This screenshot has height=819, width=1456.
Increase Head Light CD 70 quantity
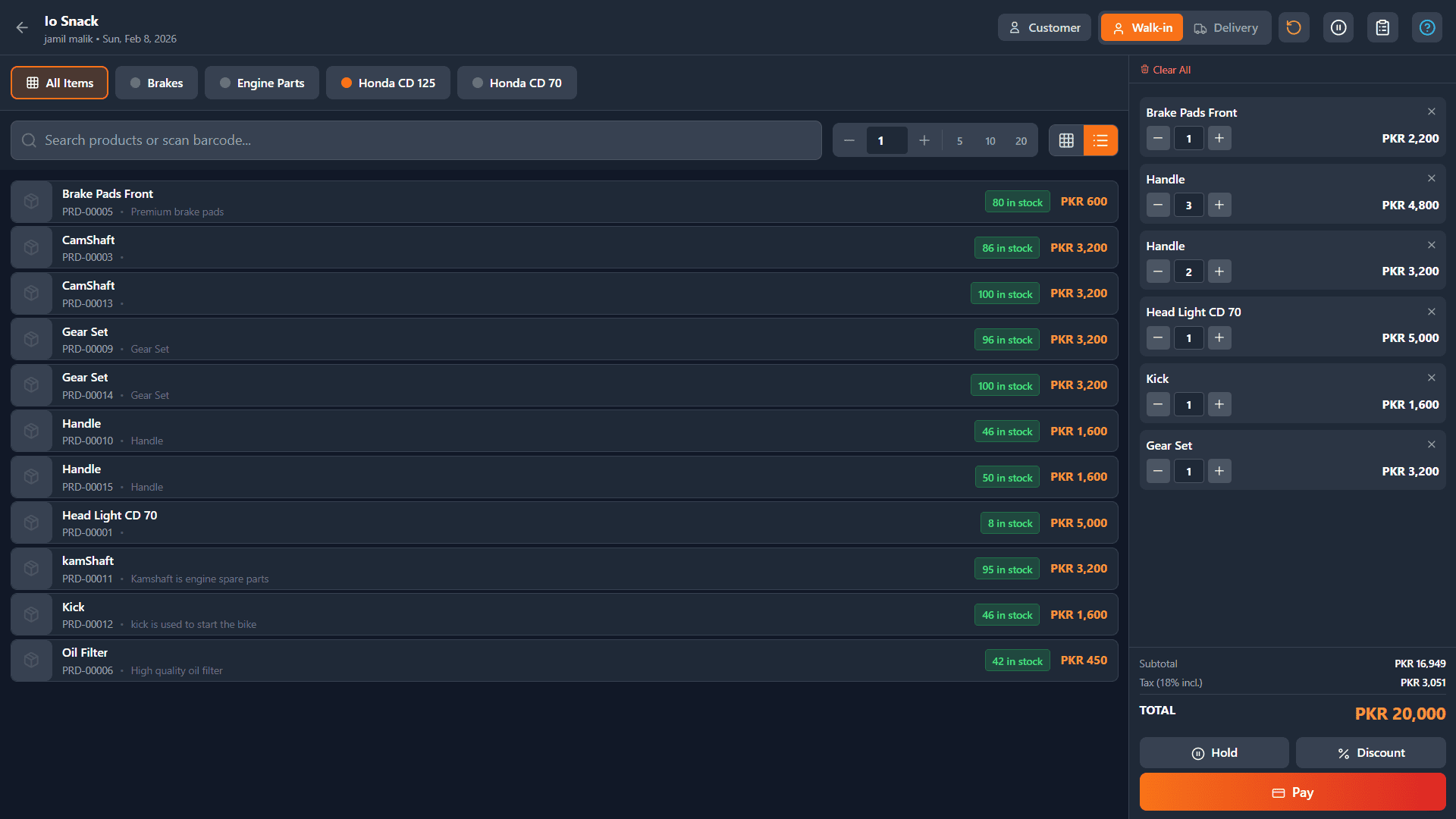click(1219, 338)
